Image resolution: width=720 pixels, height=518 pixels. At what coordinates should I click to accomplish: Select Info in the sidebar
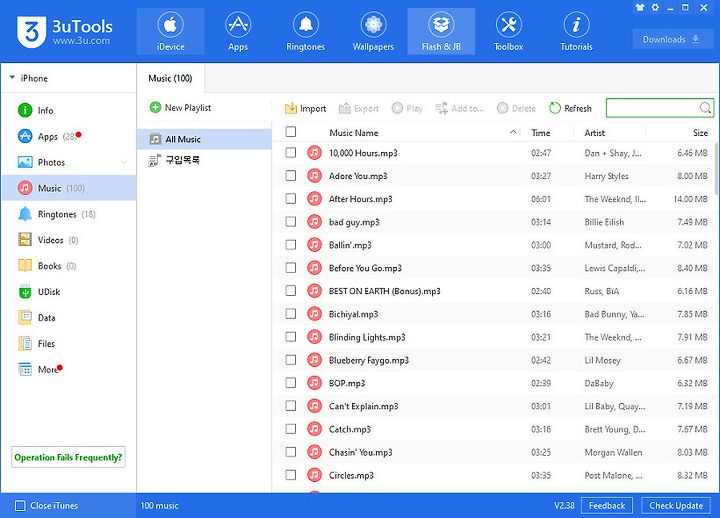[x=69, y=110]
